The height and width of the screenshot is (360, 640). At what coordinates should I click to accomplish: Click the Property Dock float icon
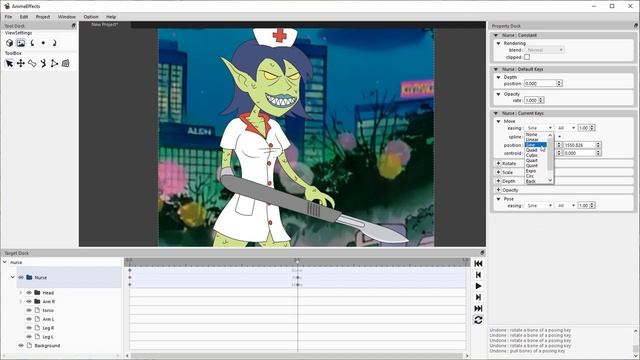pos(636,26)
